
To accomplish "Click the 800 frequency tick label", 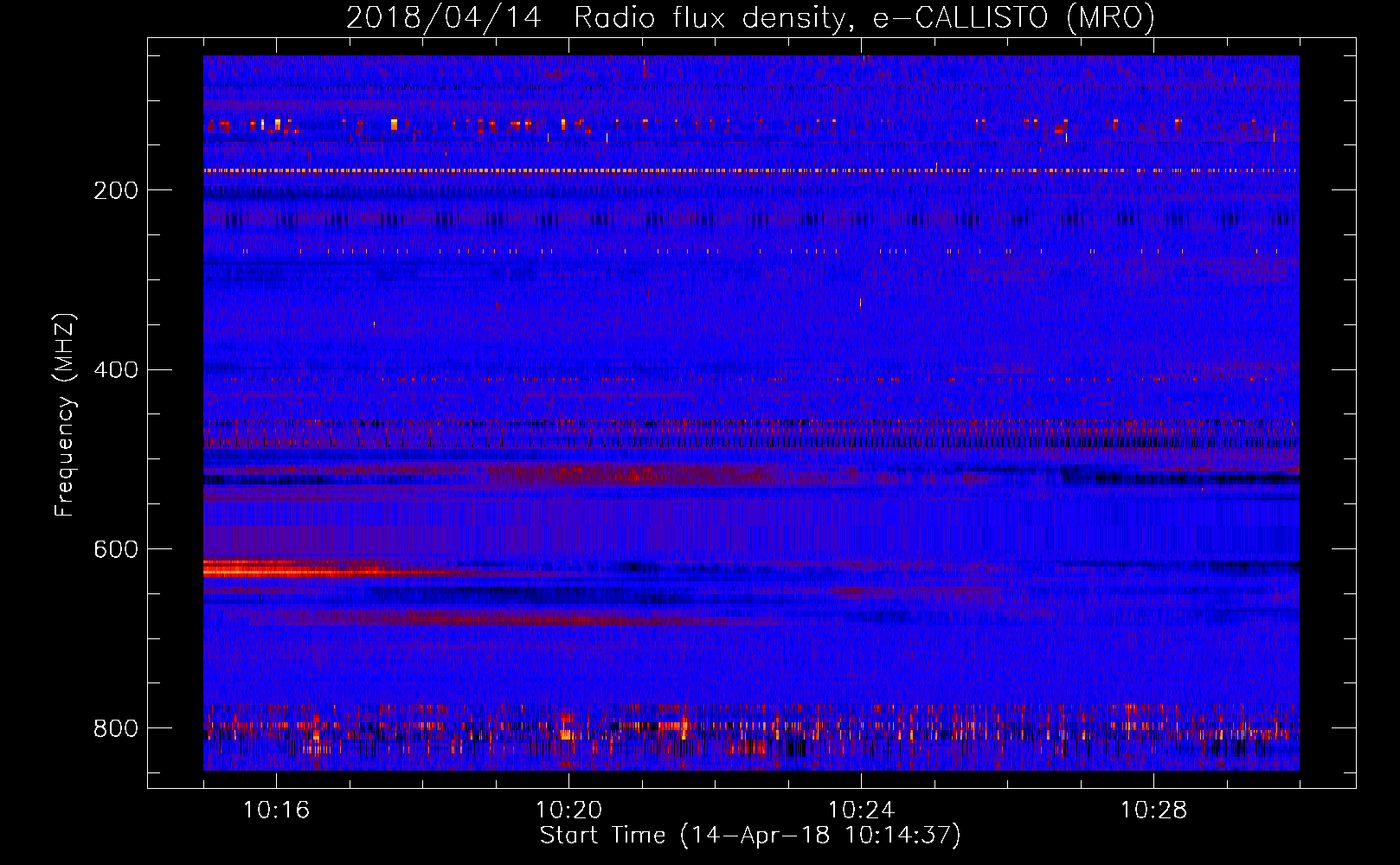I will [116, 728].
